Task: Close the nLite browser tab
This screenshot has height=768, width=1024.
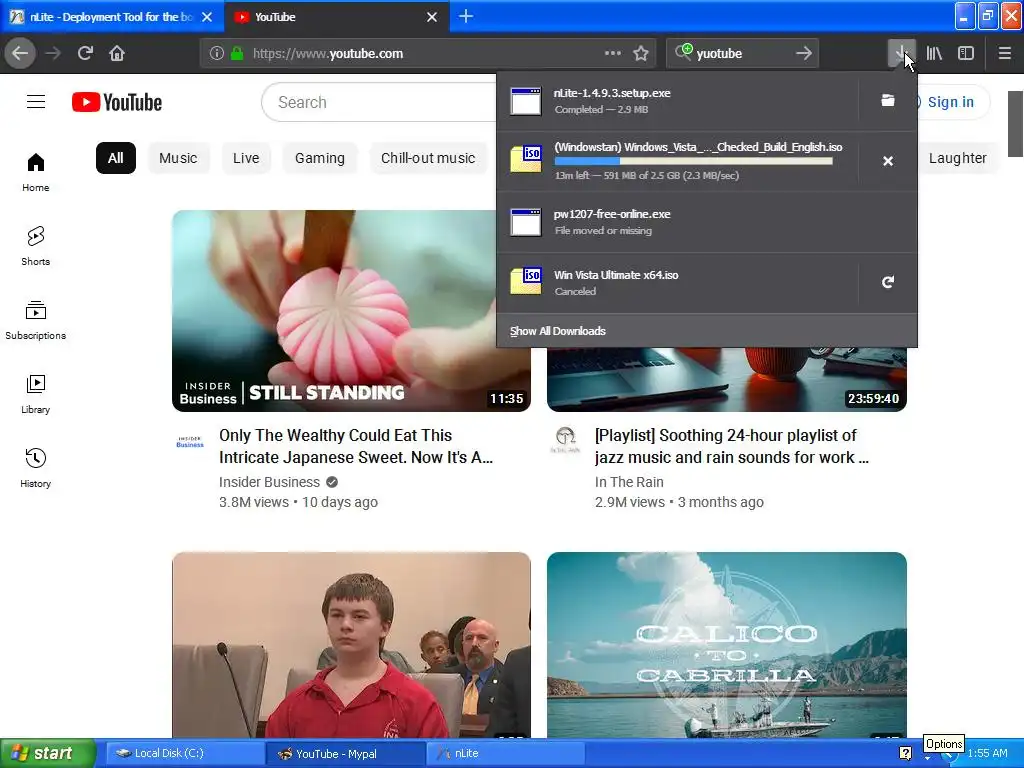Action: pos(207,17)
